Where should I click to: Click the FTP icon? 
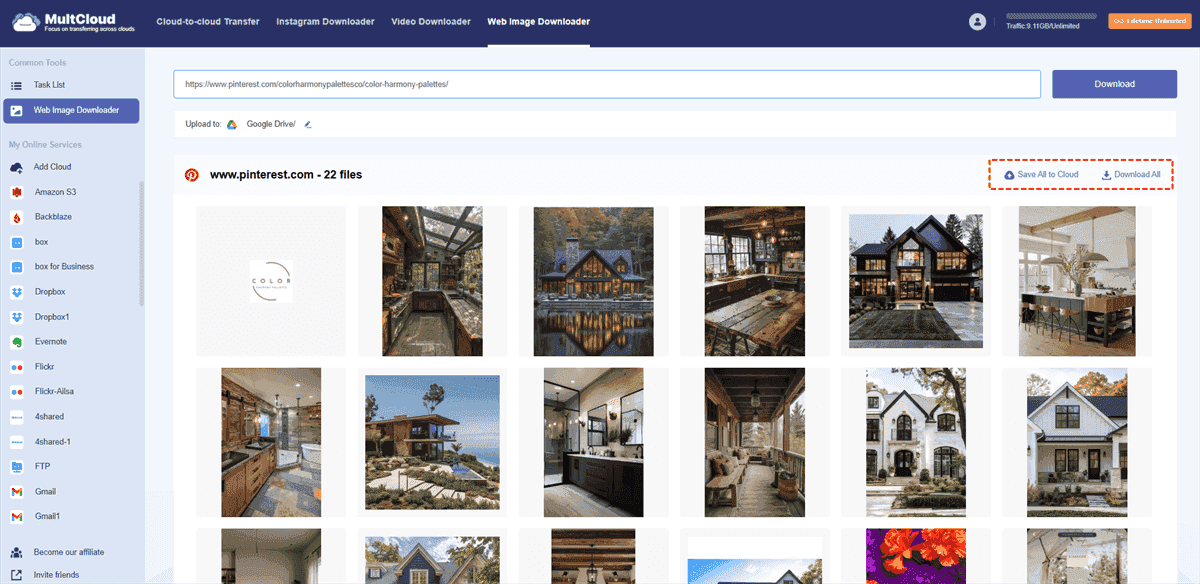click(x=17, y=467)
